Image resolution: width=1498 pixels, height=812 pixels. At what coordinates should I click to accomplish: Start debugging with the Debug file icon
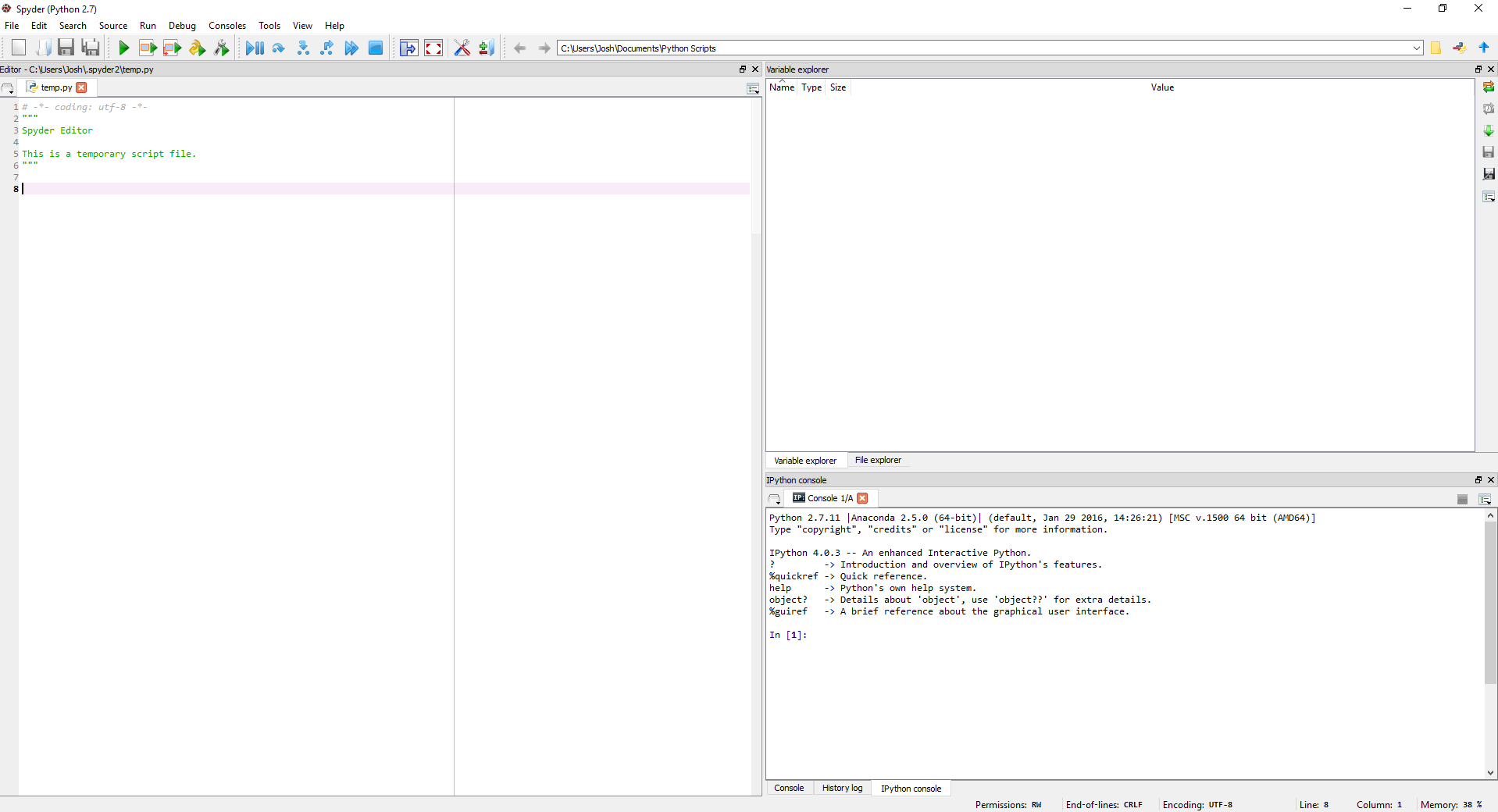[254, 48]
